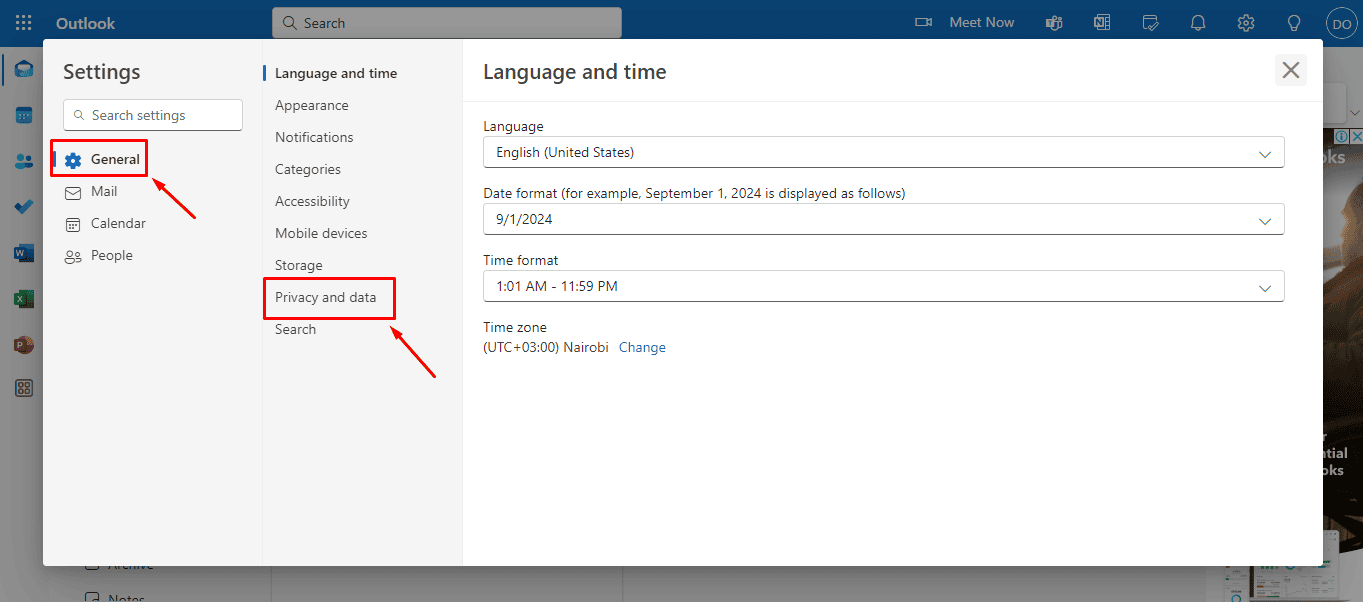Open the OneNote feed icon
This screenshot has height=602, width=1363.
[x=1102, y=22]
